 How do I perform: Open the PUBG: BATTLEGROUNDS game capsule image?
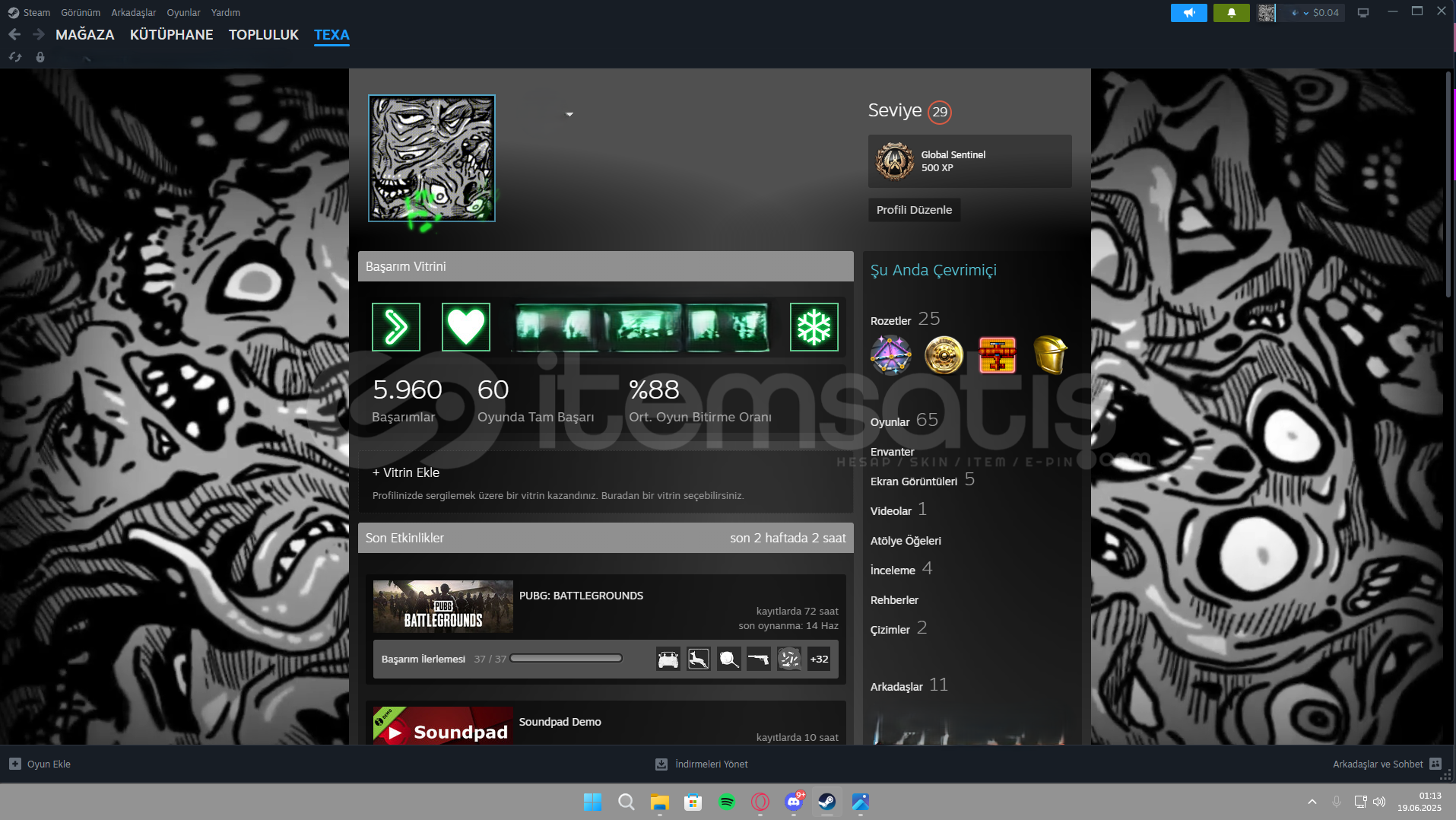[x=443, y=606]
